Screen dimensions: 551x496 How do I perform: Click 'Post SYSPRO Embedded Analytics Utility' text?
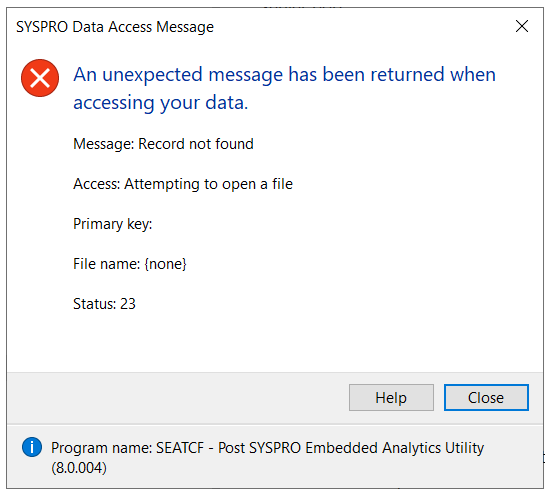pyautogui.click(x=351, y=448)
